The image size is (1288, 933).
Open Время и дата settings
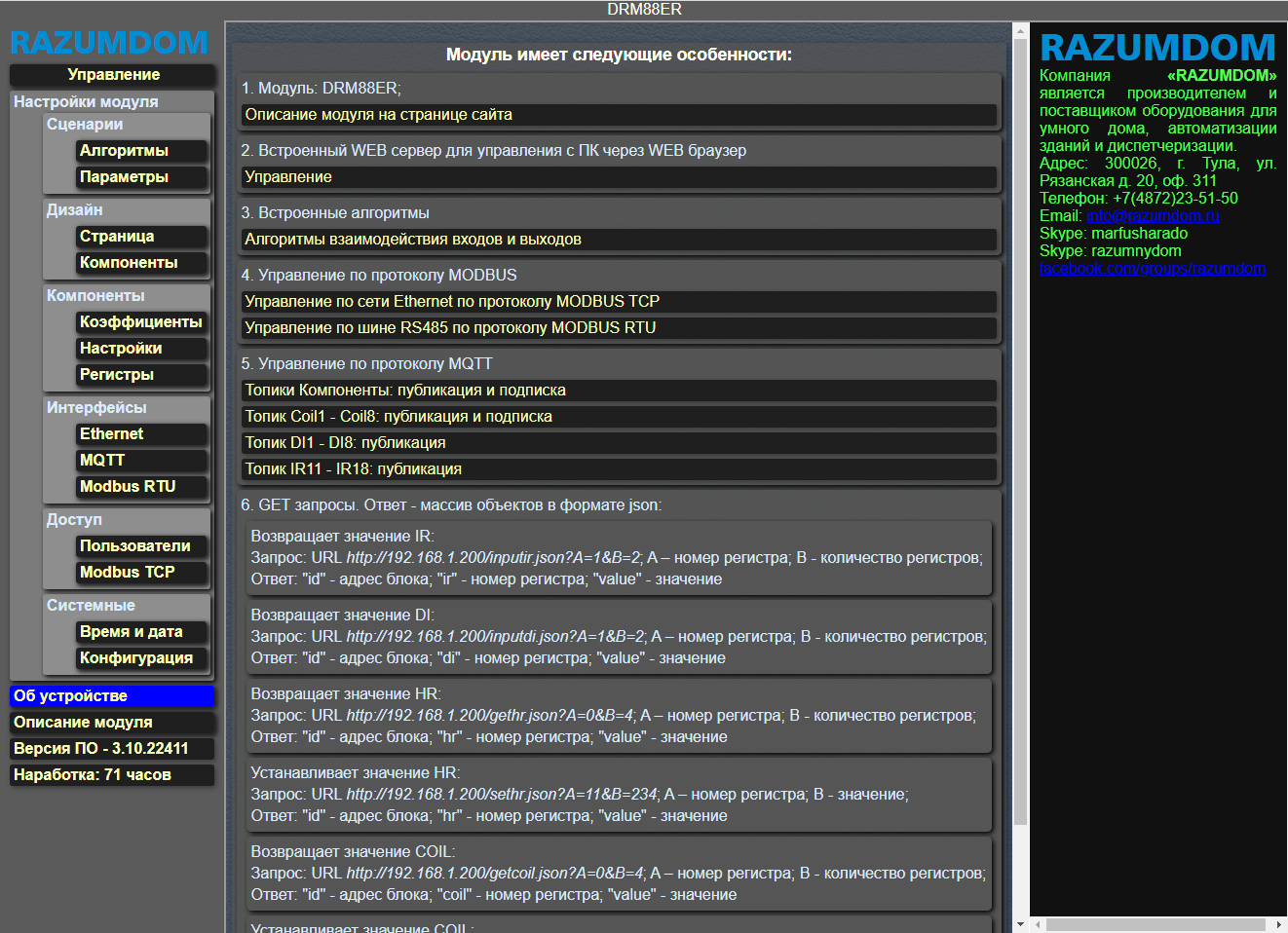pos(142,632)
